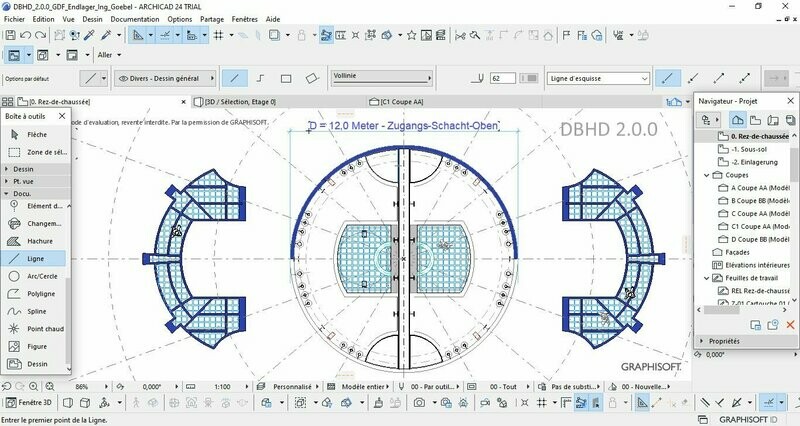
Task: Select single straight line geometry method
Action: tap(235, 79)
